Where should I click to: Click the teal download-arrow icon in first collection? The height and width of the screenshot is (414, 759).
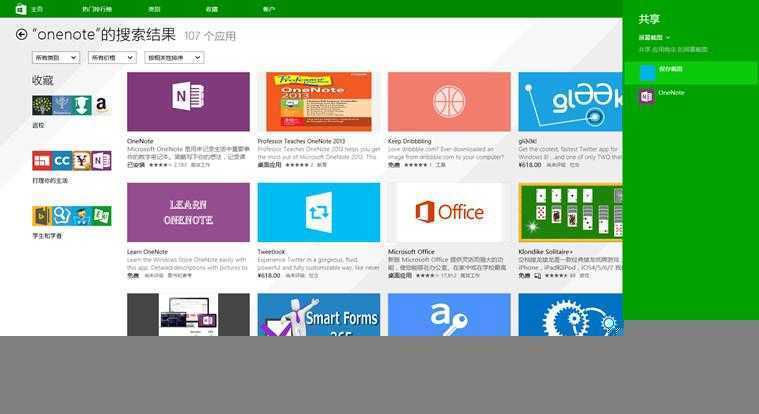point(81,105)
